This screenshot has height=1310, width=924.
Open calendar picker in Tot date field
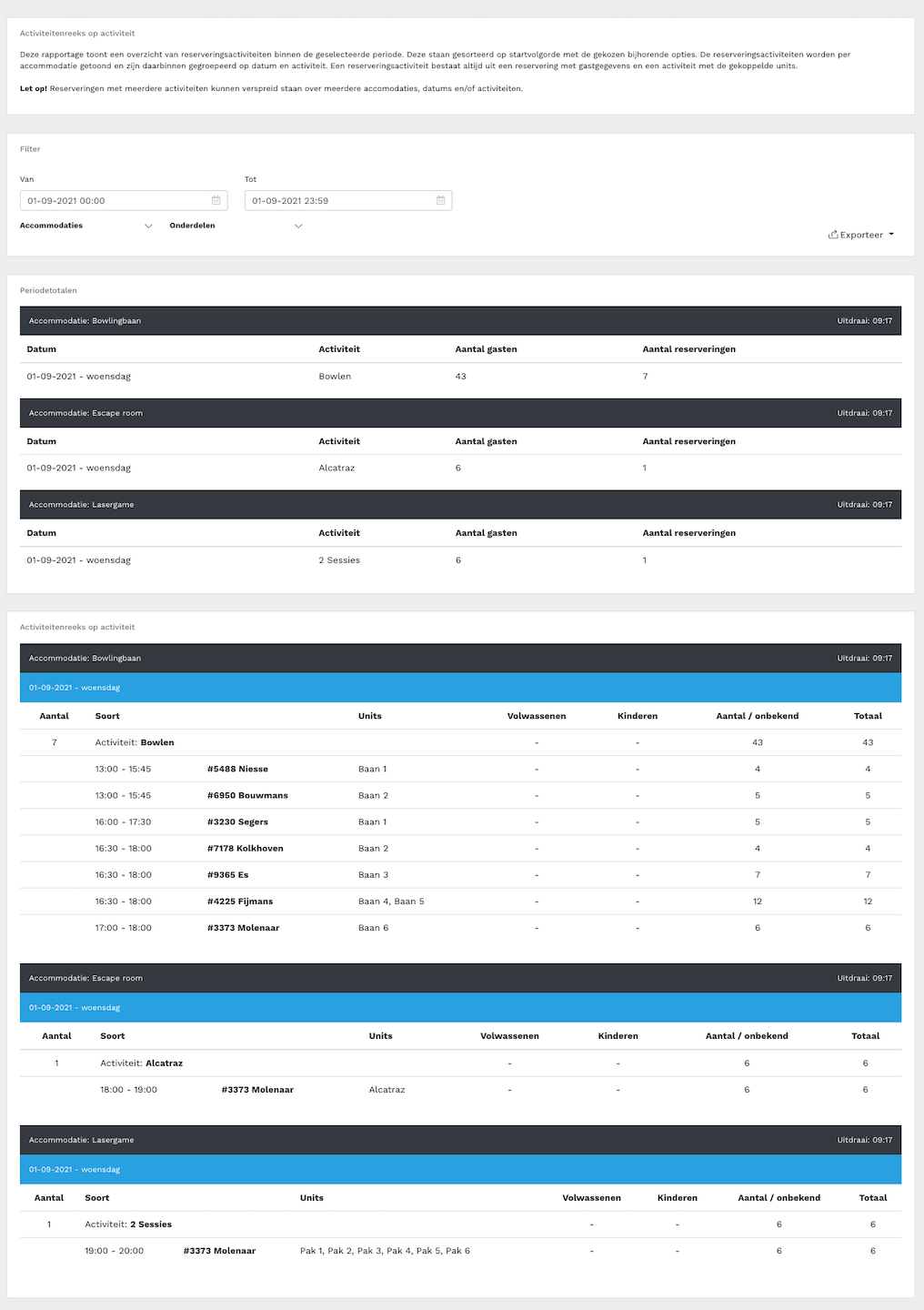(x=441, y=201)
